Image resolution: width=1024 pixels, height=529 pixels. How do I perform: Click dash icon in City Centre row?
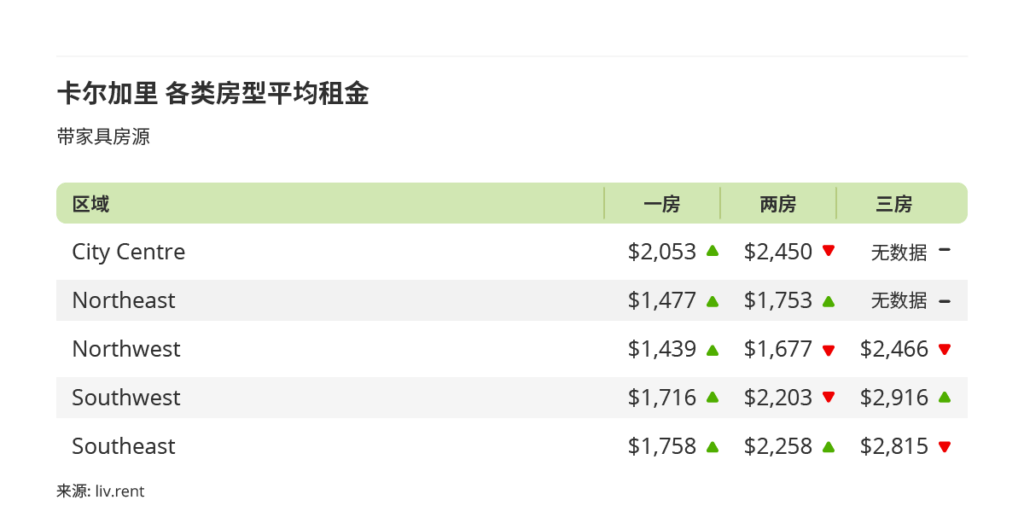click(x=944, y=250)
